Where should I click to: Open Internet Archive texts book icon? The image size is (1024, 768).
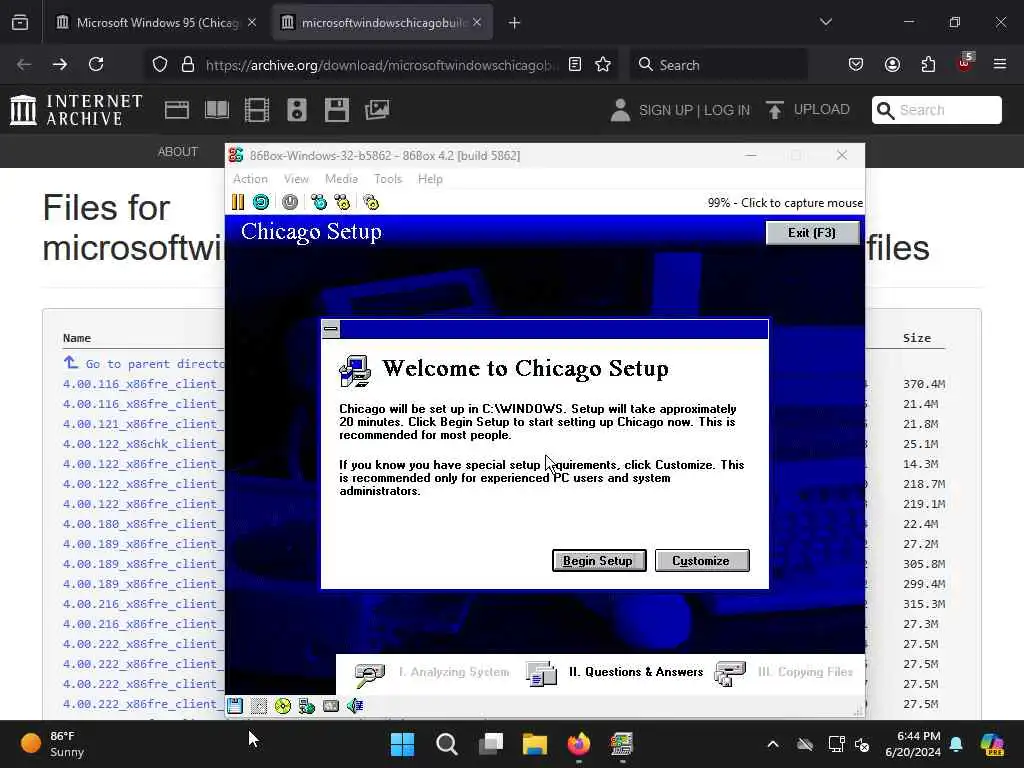[217, 110]
